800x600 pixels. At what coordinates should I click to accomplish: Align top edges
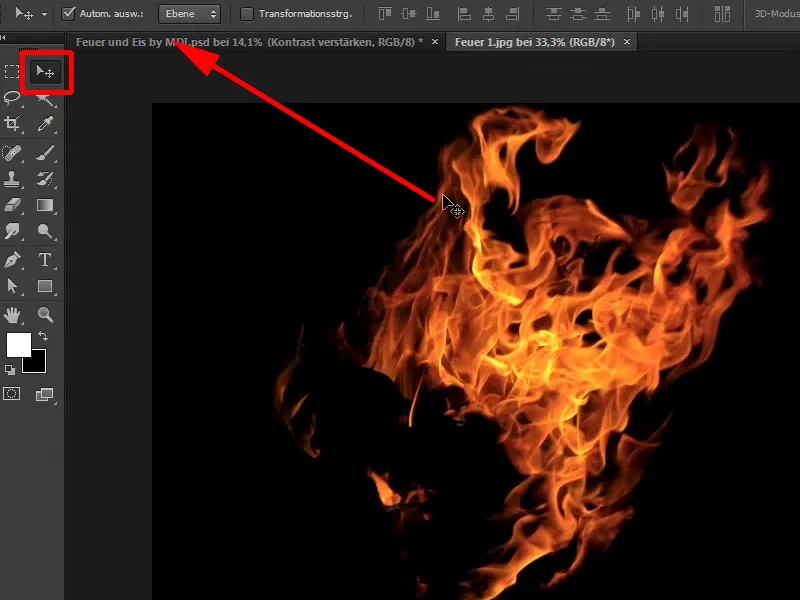click(385, 14)
